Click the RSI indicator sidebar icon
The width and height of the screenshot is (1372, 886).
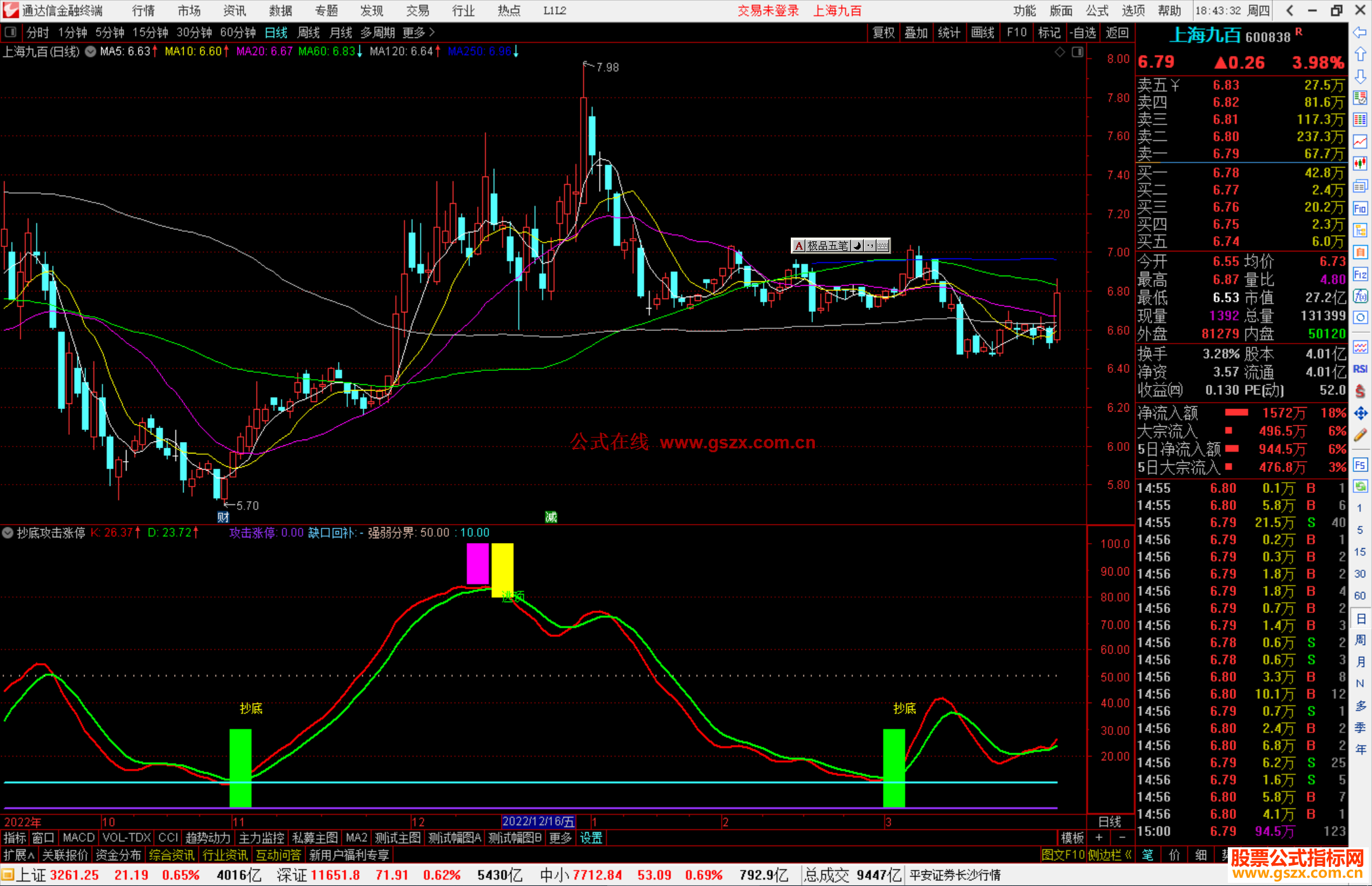click(x=1360, y=369)
